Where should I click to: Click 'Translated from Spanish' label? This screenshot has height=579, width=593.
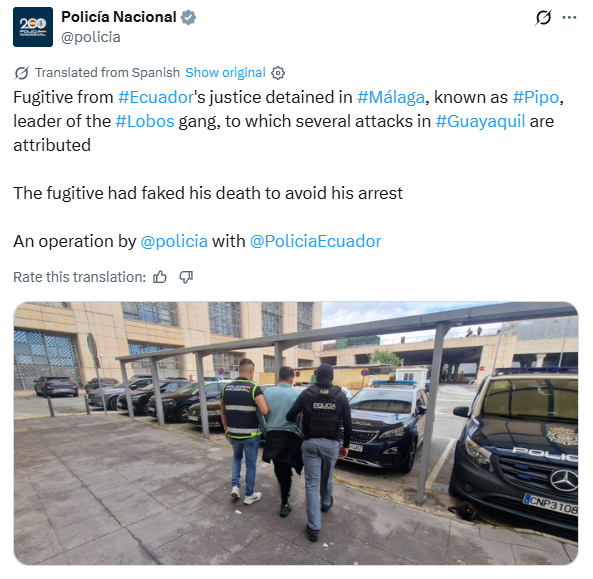coord(107,73)
